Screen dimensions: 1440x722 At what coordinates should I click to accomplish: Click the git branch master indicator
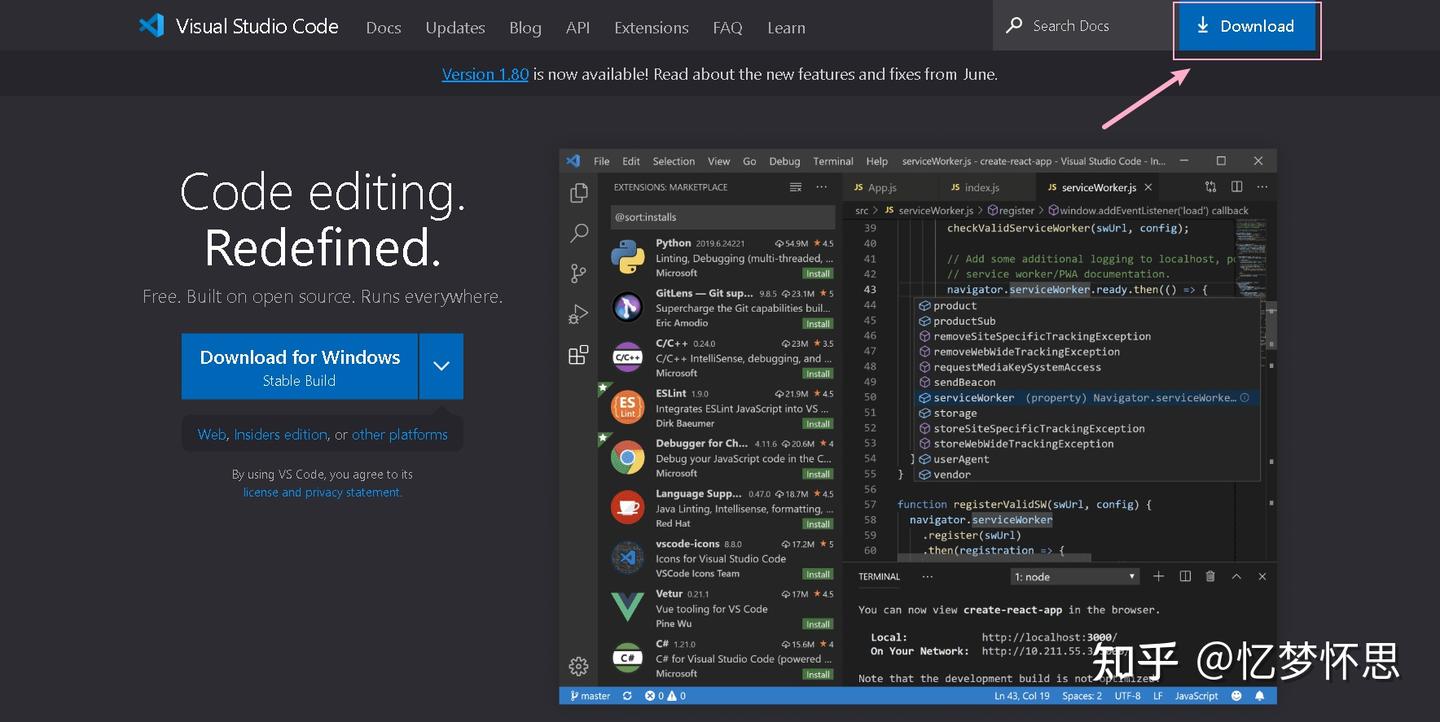click(x=590, y=695)
